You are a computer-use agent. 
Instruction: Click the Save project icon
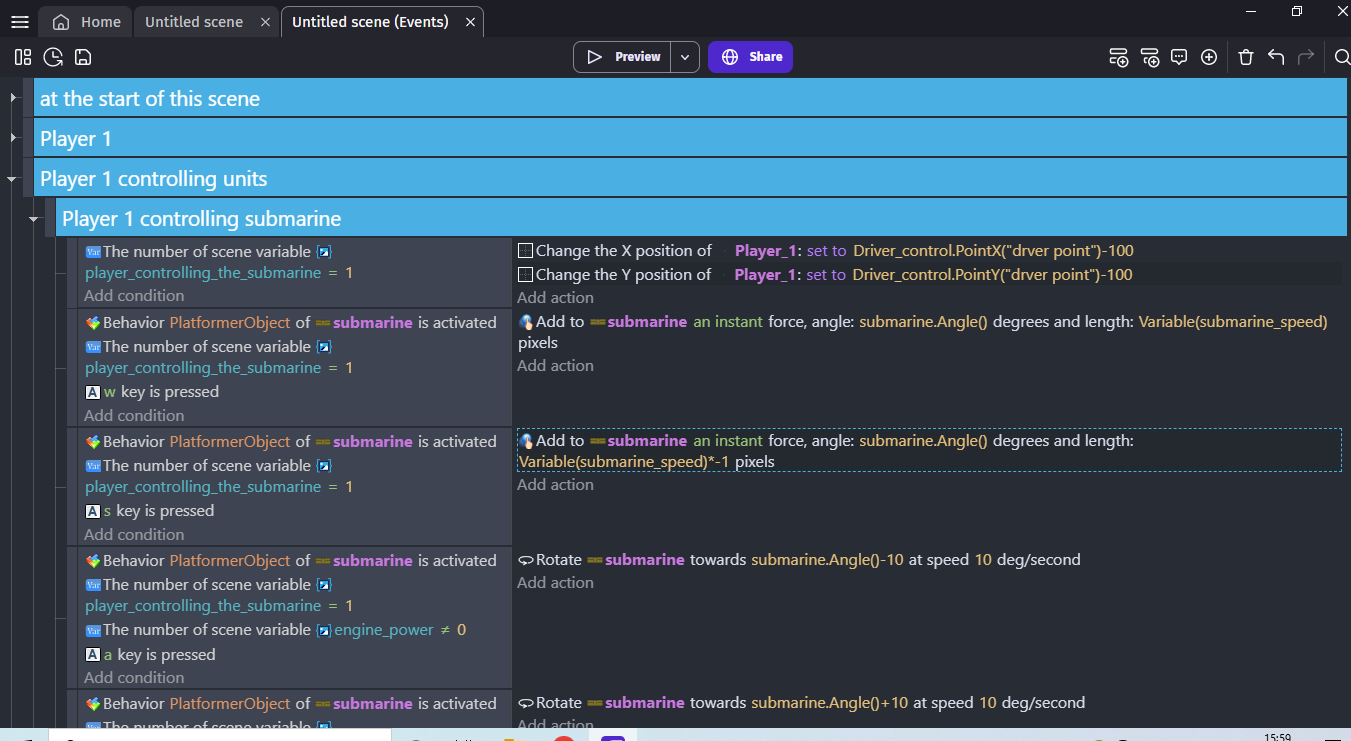83,57
